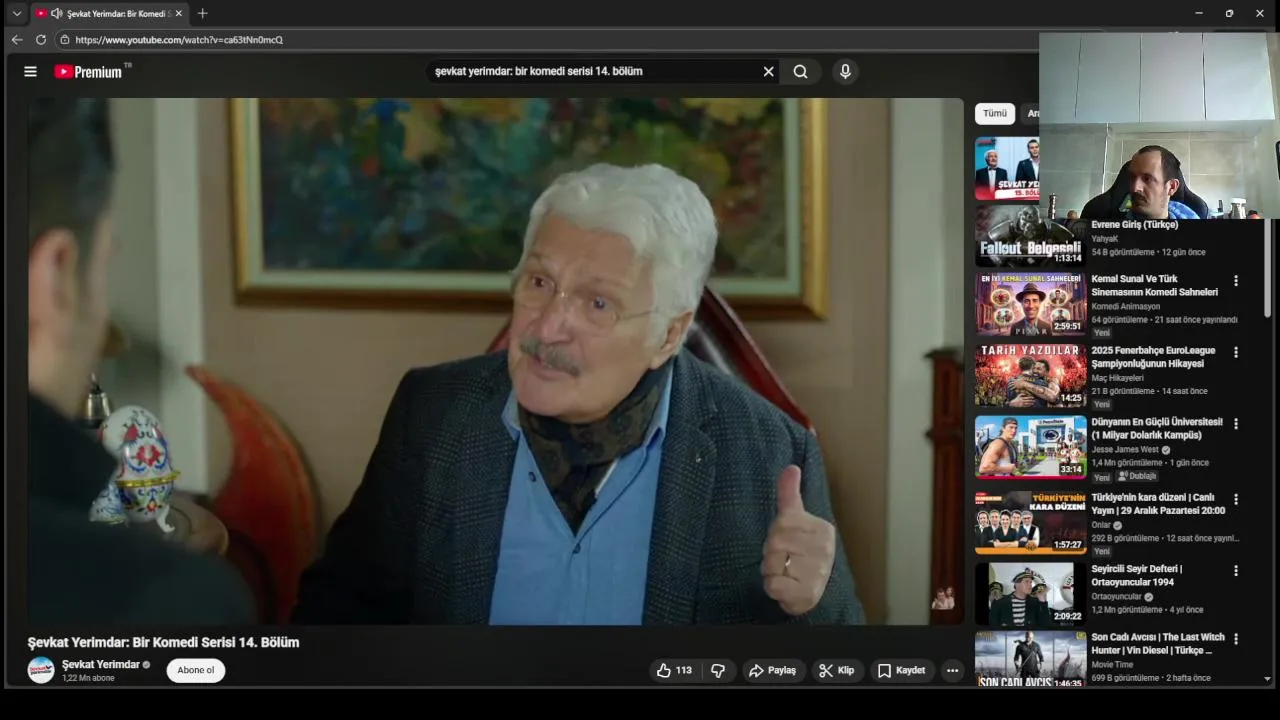
Task: Open the Movie Time channel name
Action: 1112,664
